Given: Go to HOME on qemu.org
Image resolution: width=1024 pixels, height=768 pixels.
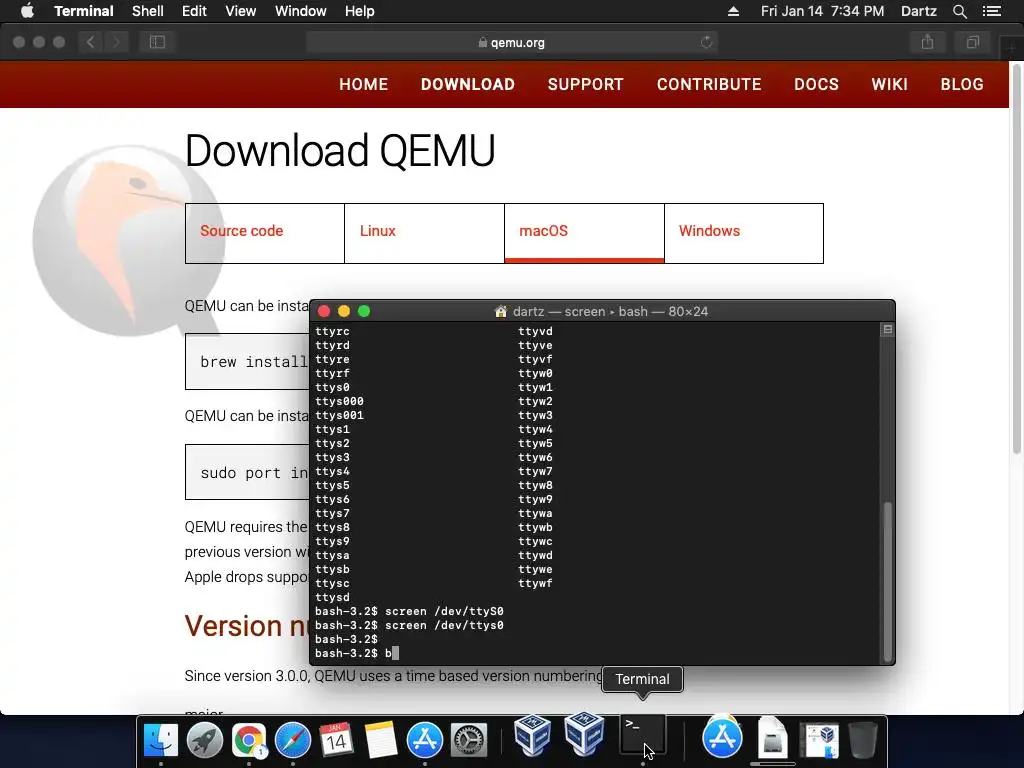Looking at the screenshot, I should 364,84.
